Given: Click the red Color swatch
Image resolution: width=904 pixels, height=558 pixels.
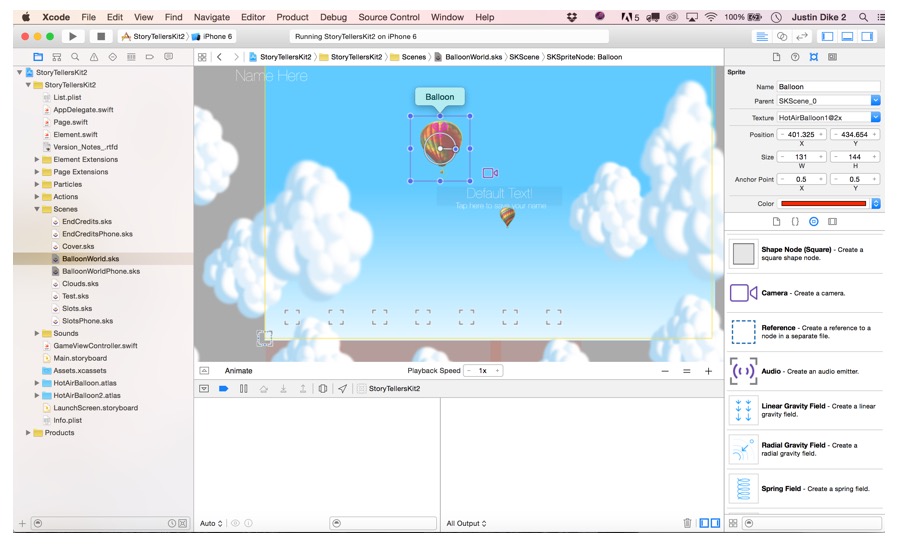Looking at the screenshot, I should [823, 203].
